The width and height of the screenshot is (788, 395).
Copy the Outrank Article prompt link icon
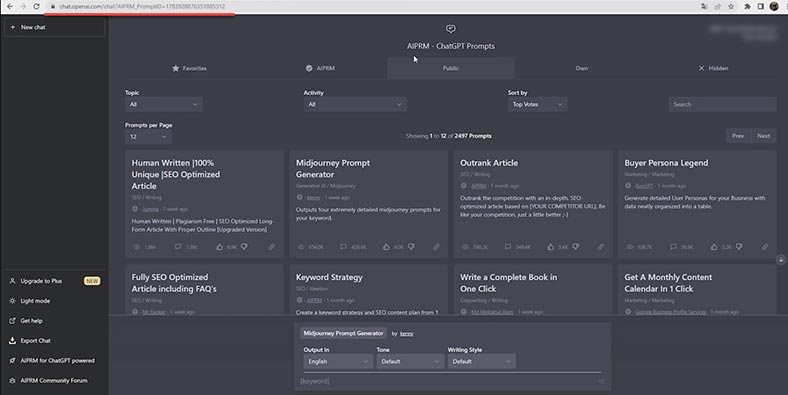pyautogui.click(x=601, y=247)
